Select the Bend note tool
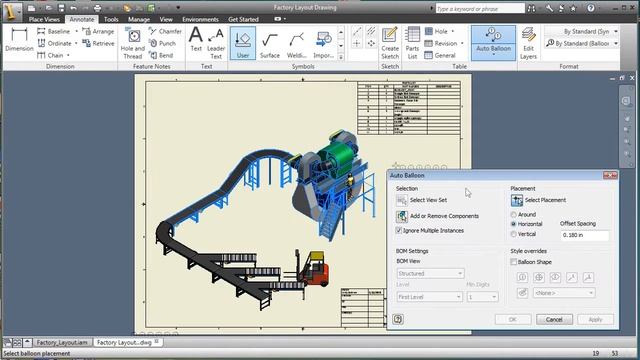 161,55
